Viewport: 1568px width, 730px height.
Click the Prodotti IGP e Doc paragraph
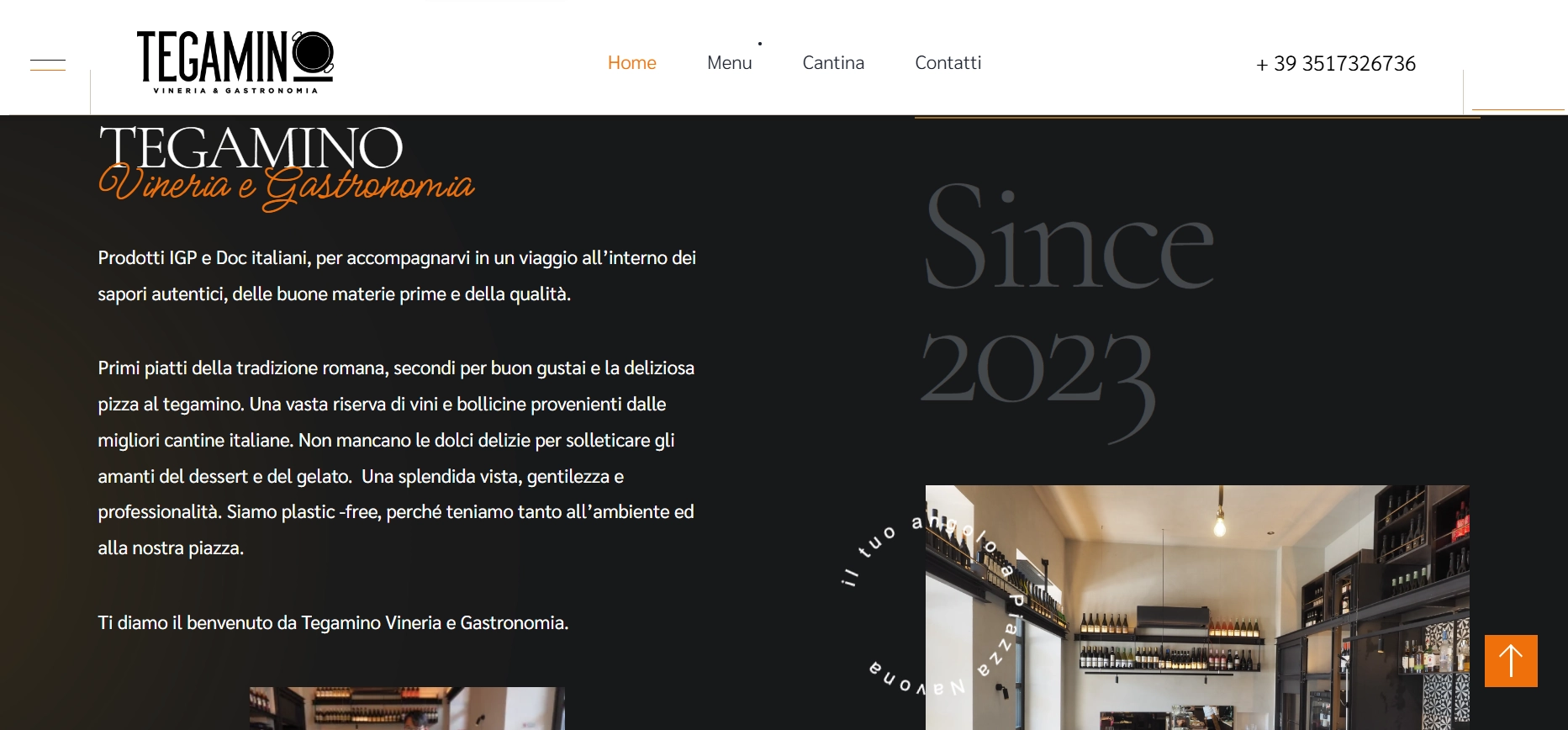click(x=397, y=276)
